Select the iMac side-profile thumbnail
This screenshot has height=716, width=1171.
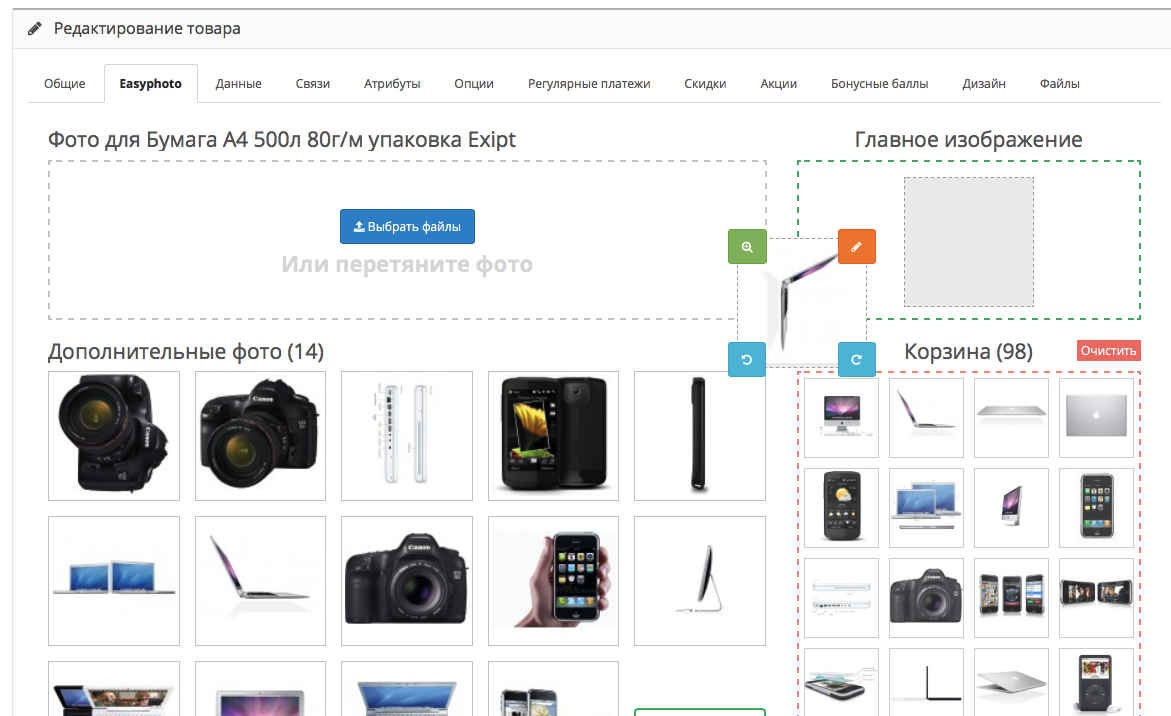(700, 580)
